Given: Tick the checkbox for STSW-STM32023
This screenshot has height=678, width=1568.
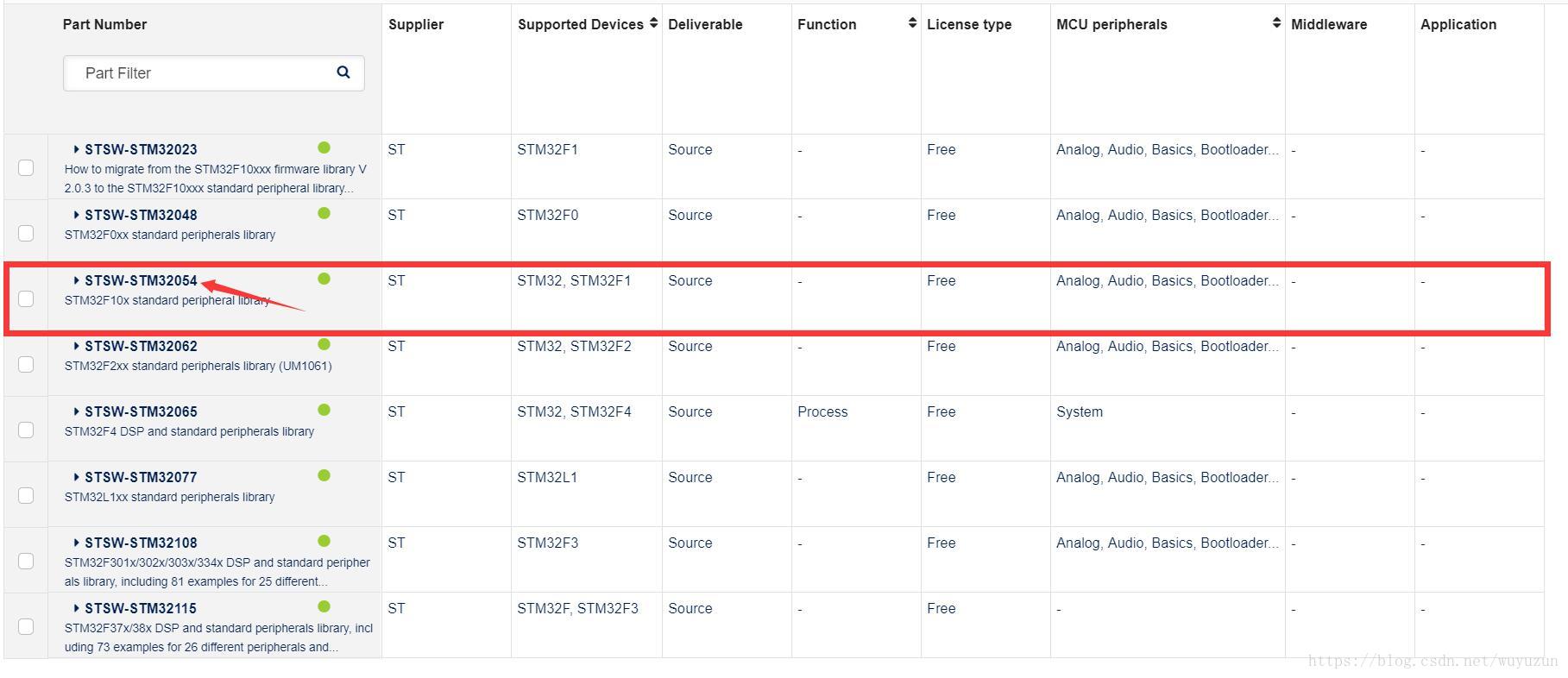Looking at the screenshot, I should click(26, 167).
